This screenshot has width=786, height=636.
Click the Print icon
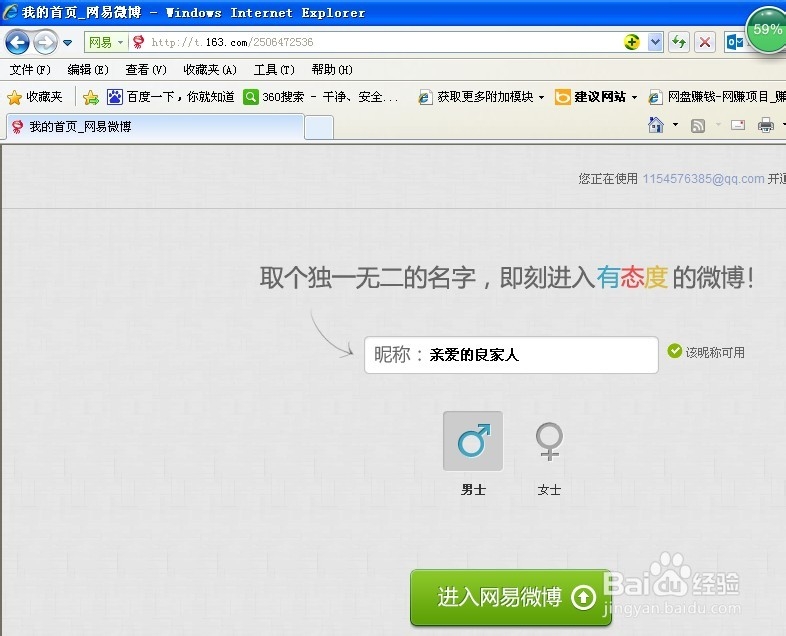[765, 125]
